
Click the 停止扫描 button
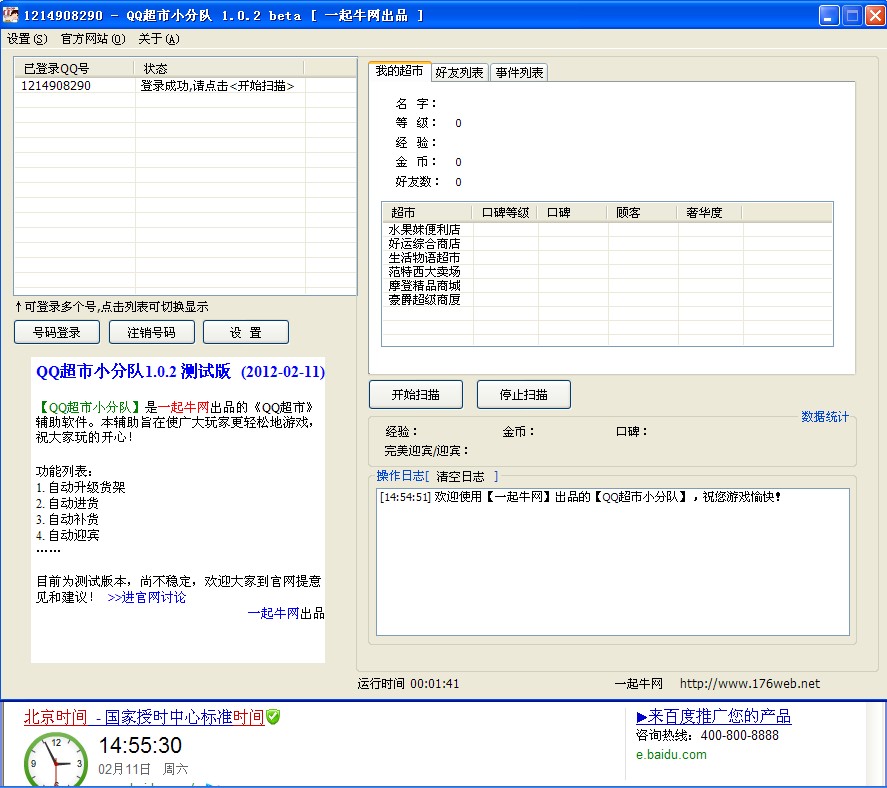pyautogui.click(x=523, y=394)
